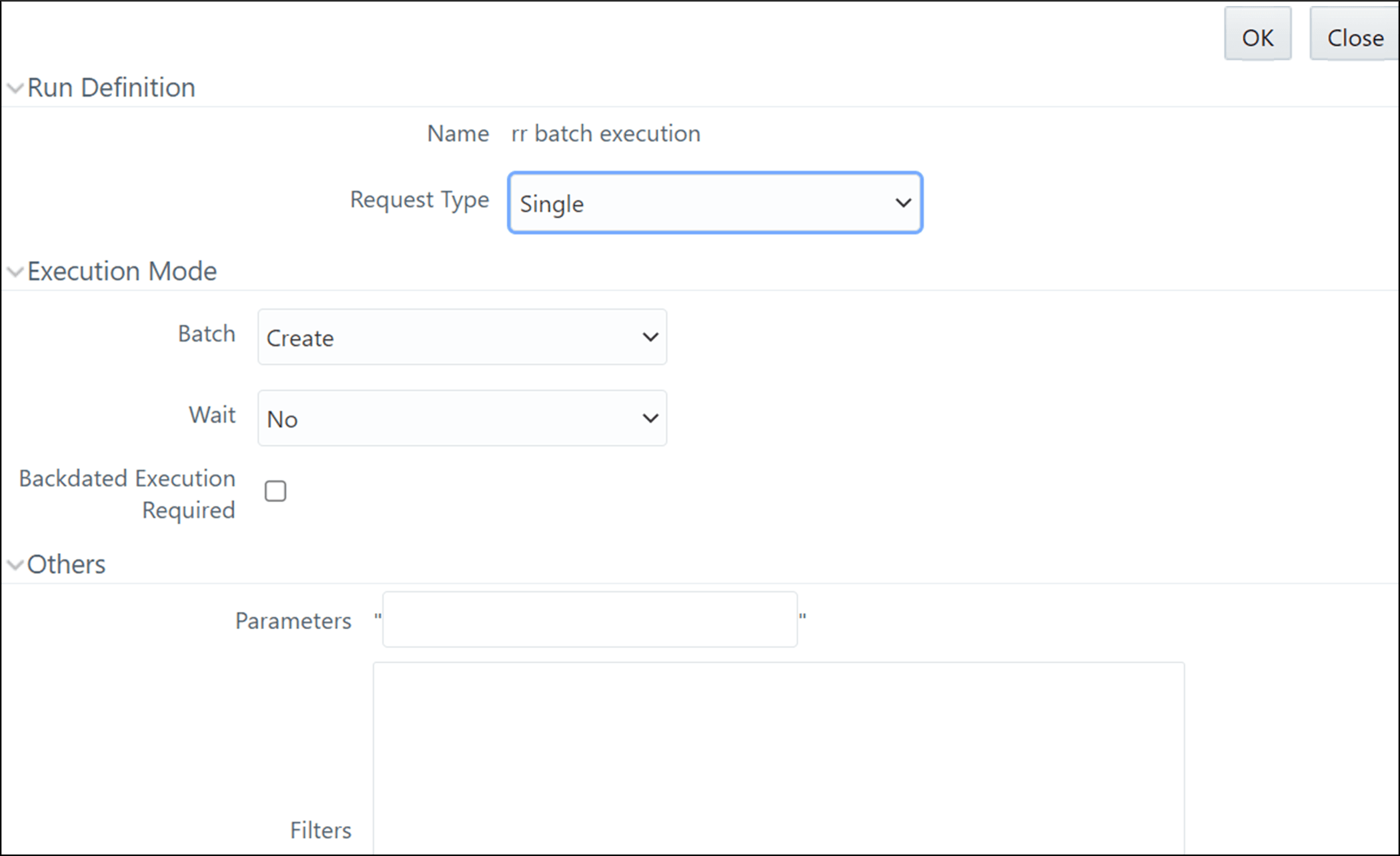Open the Wait dropdown set to No
This screenshot has height=856, width=1400.
462,419
